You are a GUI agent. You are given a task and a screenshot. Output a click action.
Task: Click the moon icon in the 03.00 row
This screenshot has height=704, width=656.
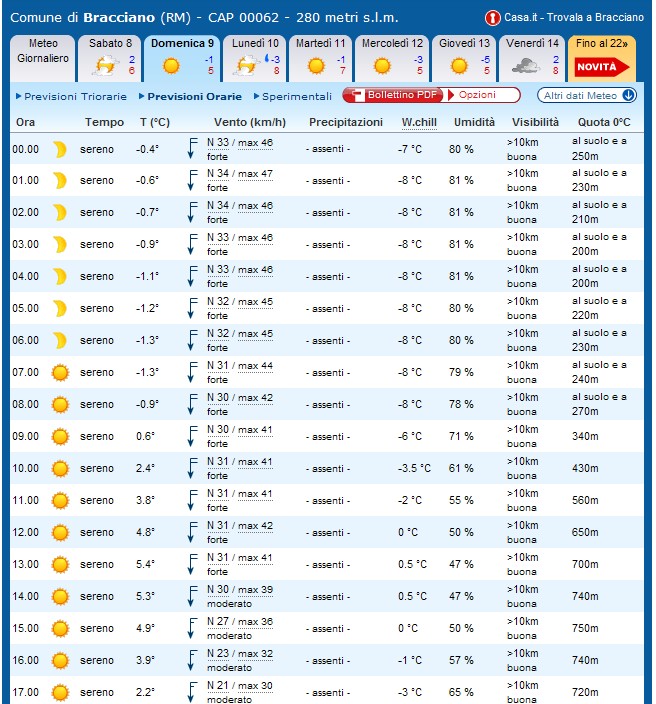[x=60, y=245]
